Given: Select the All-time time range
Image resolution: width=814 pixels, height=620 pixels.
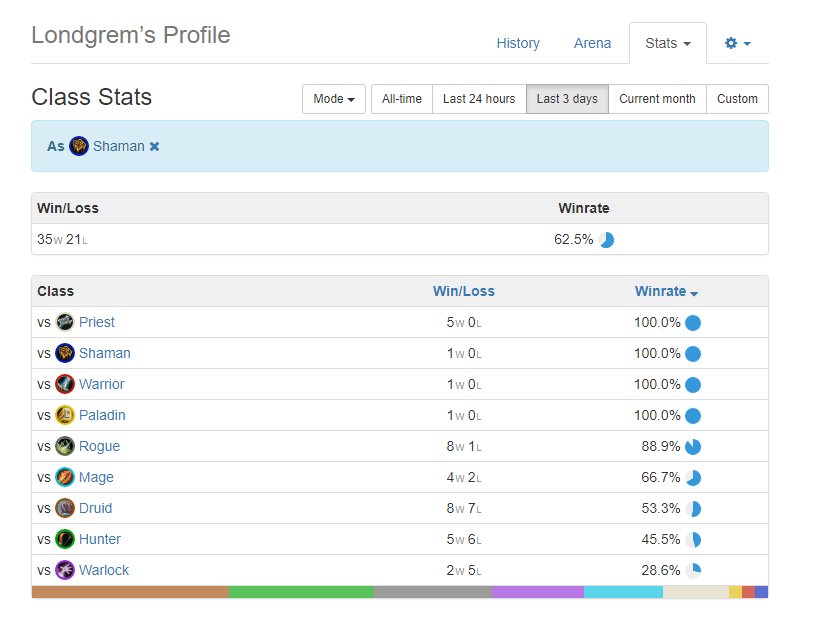Looking at the screenshot, I should pyautogui.click(x=402, y=99).
